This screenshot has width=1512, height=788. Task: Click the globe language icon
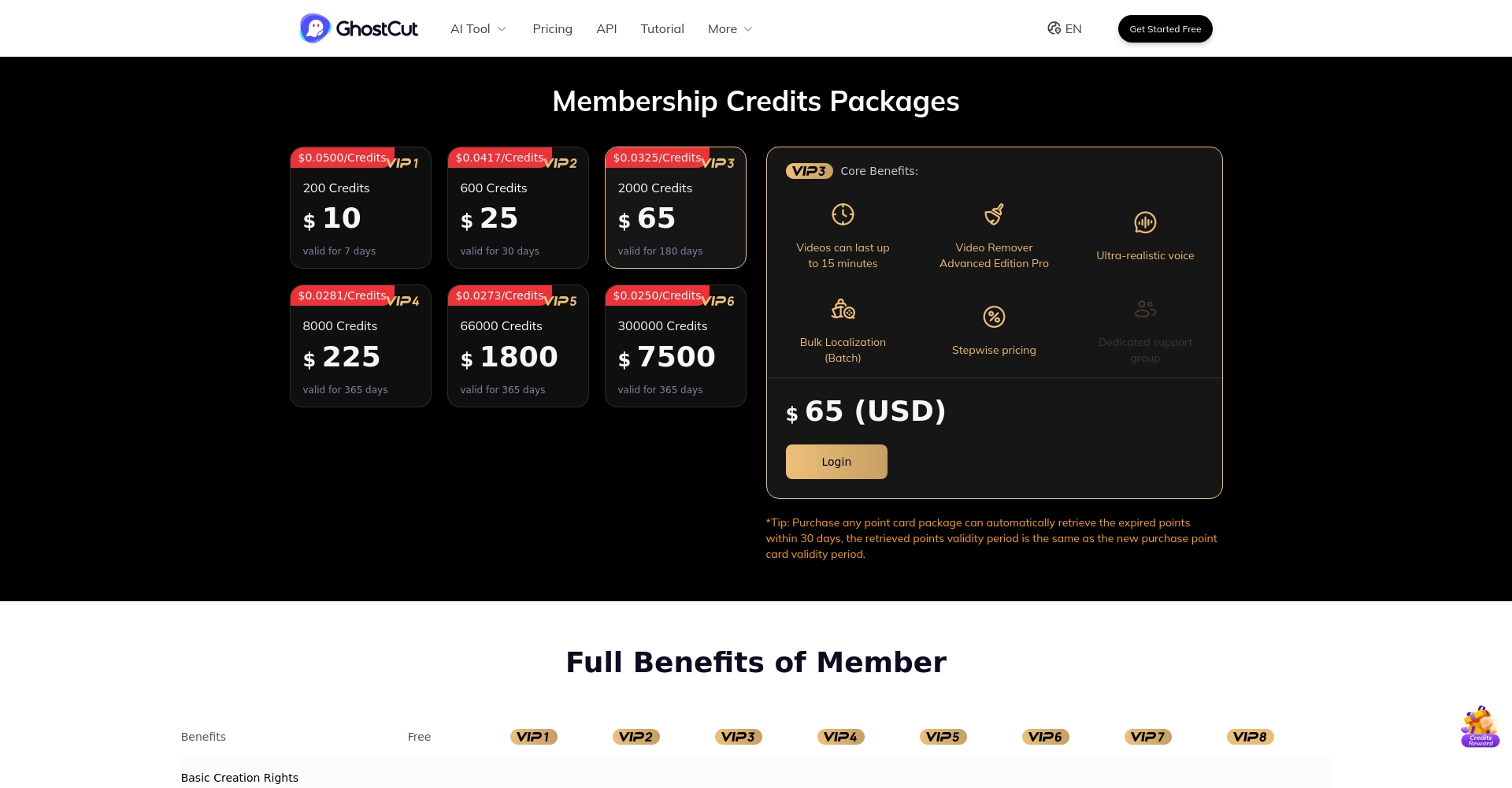[x=1054, y=28]
